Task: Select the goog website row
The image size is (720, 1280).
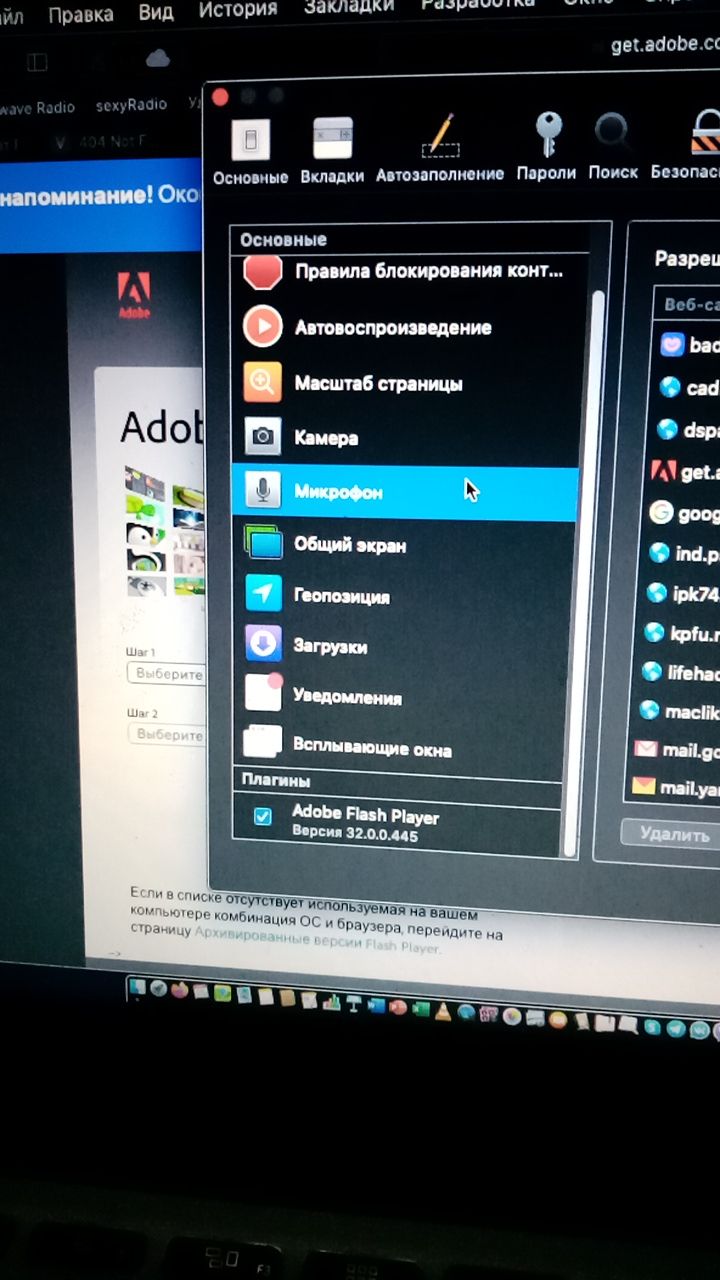Action: [x=686, y=513]
